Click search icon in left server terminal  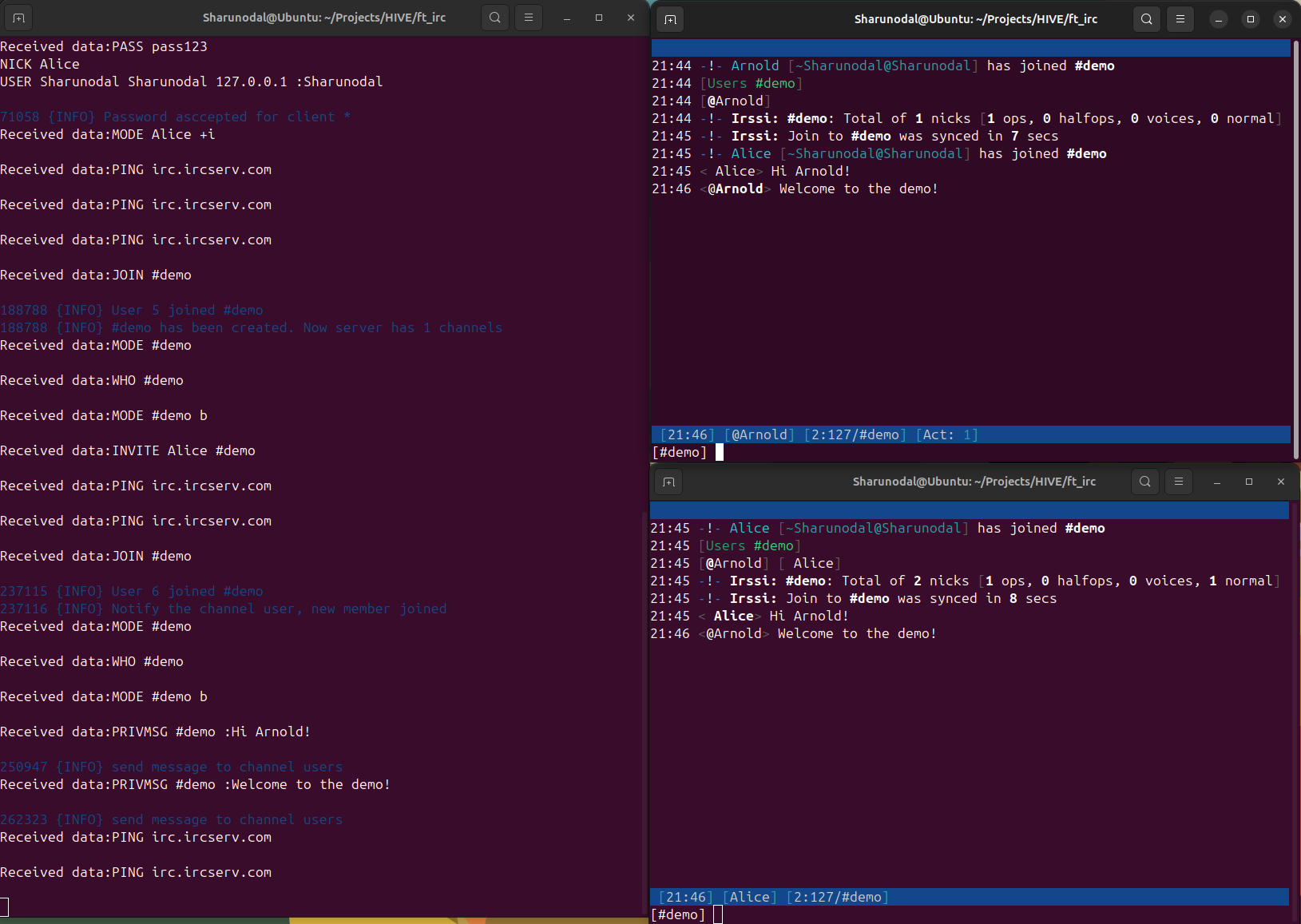(495, 18)
